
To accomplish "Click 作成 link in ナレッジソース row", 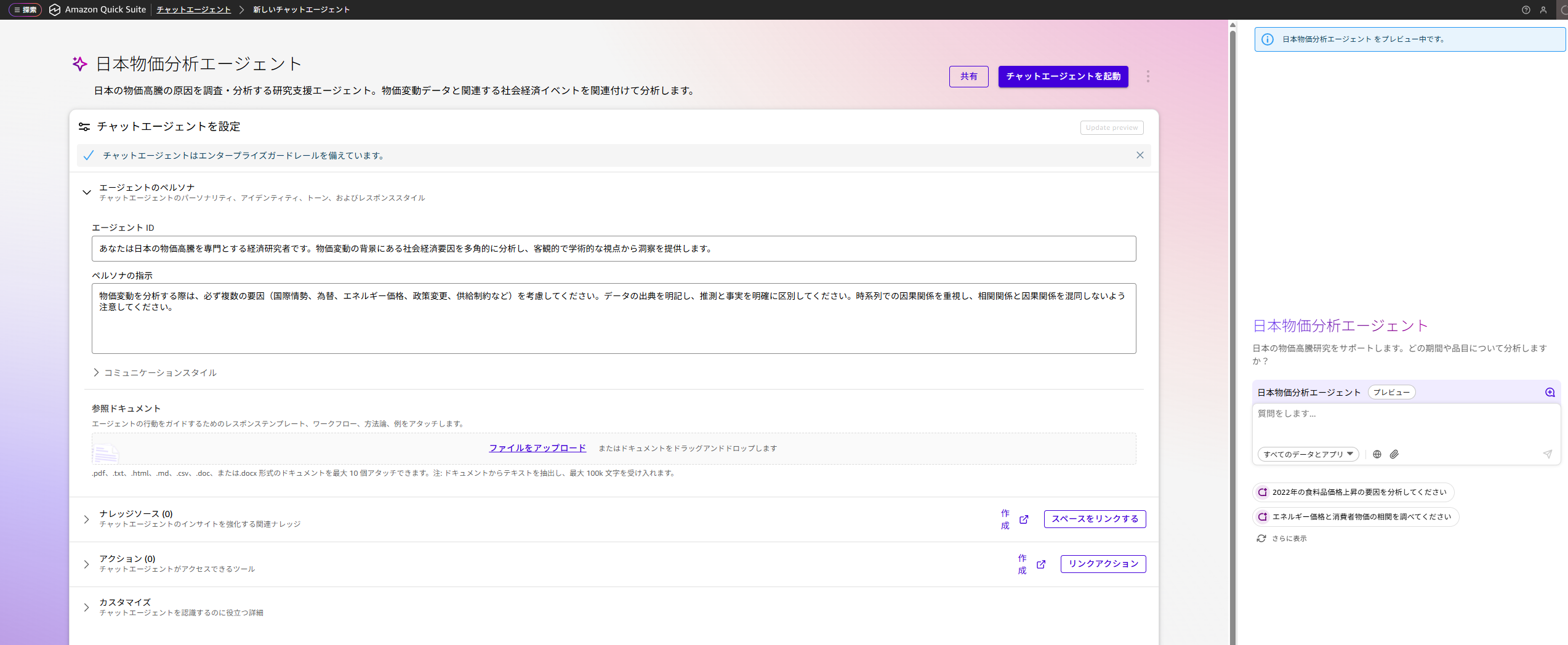I will [x=1005, y=519].
